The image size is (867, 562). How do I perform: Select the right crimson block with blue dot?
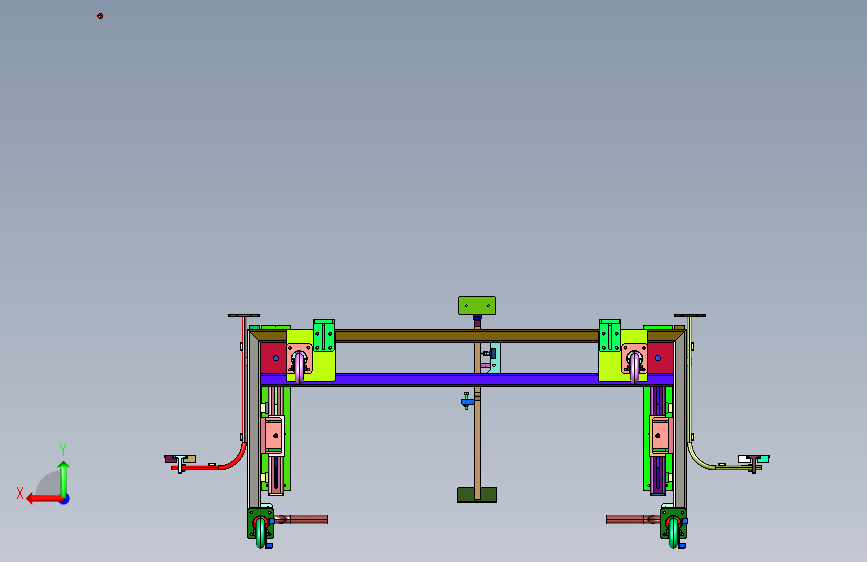(660, 358)
